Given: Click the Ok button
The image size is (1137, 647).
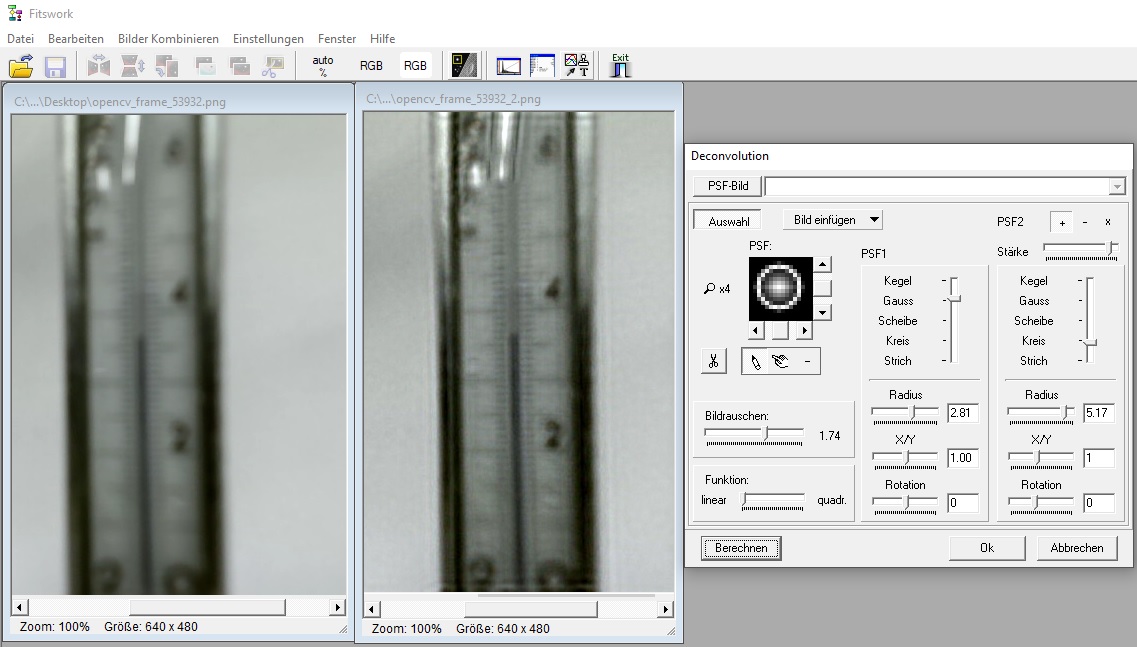Looking at the screenshot, I should click(x=987, y=548).
